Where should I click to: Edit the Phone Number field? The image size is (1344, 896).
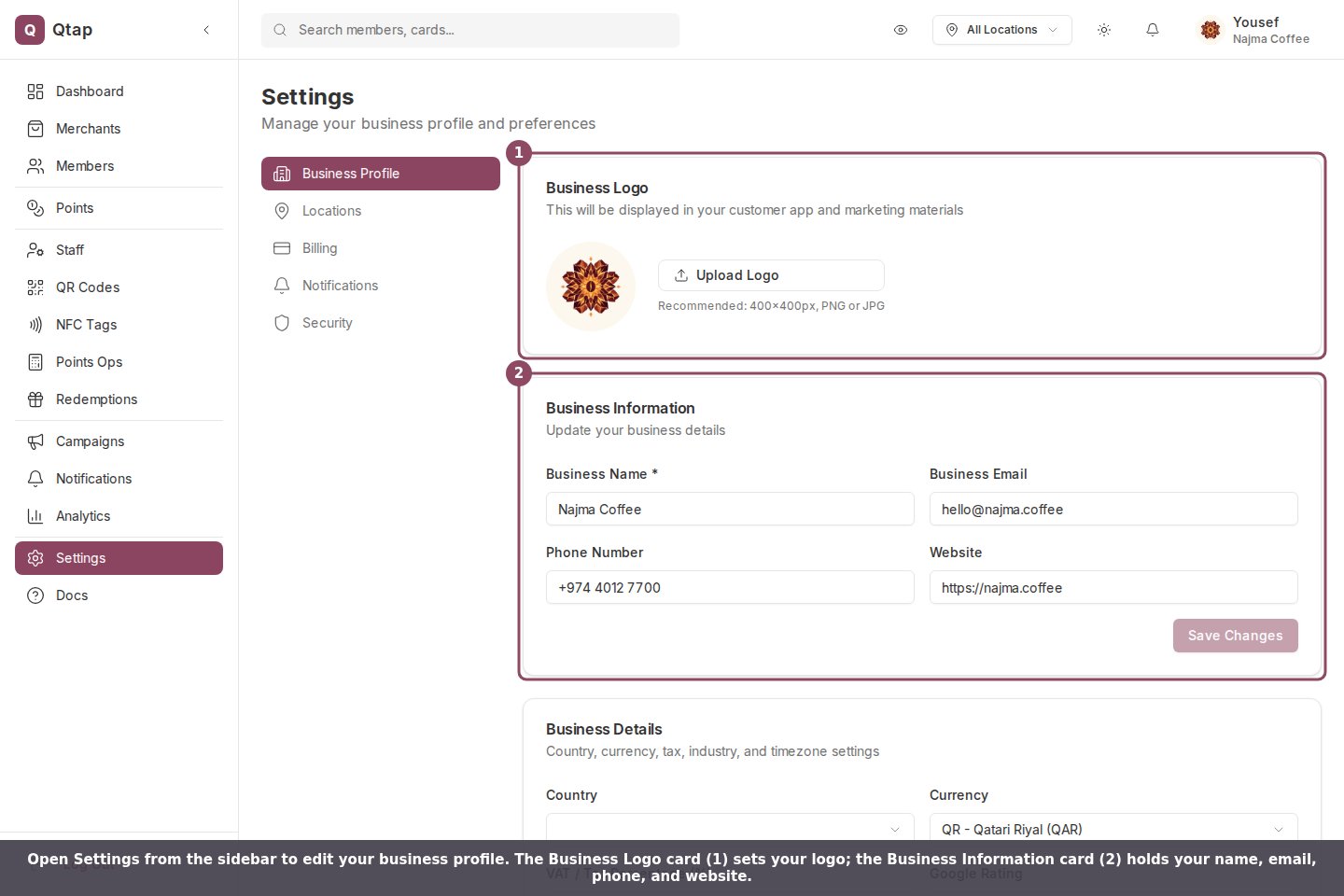click(730, 587)
